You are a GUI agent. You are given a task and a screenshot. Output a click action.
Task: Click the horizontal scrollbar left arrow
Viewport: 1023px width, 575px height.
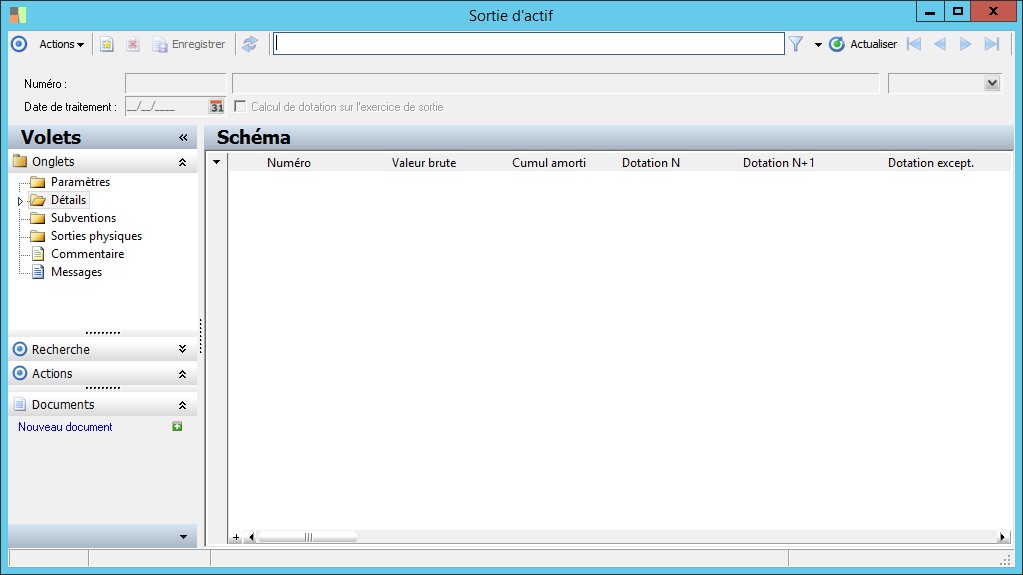pos(252,537)
